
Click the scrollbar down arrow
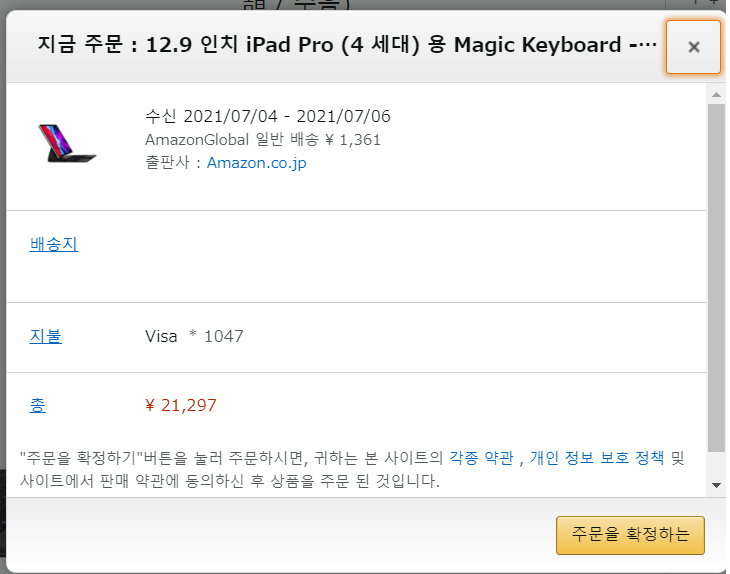point(716,486)
